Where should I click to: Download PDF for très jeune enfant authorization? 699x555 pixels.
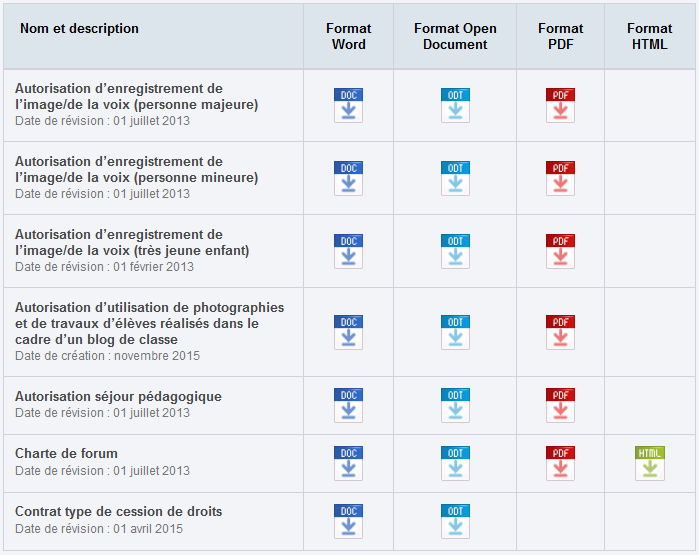(x=560, y=251)
